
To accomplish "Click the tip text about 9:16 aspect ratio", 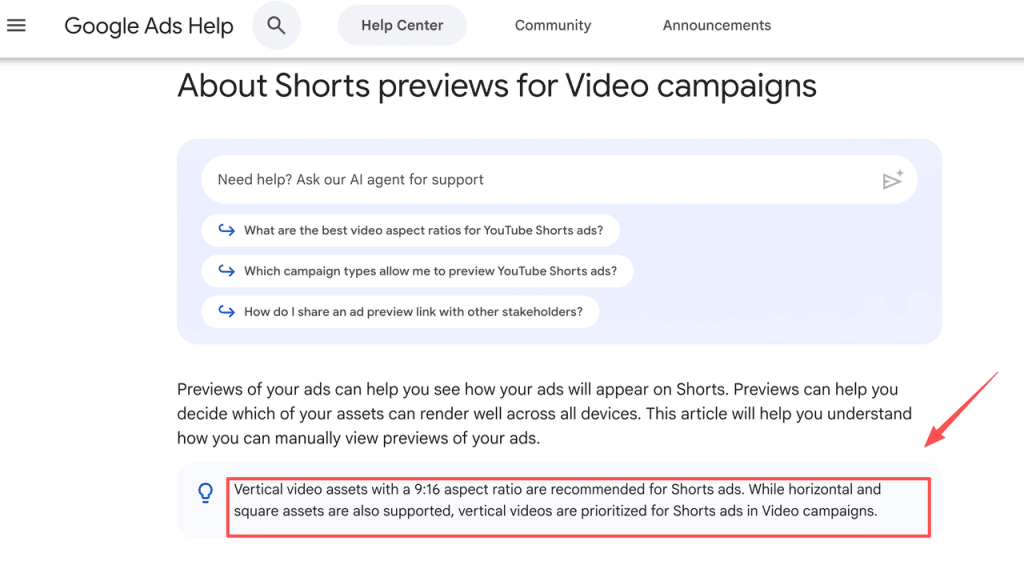I will pyautogui.click(x=557, y=500).
